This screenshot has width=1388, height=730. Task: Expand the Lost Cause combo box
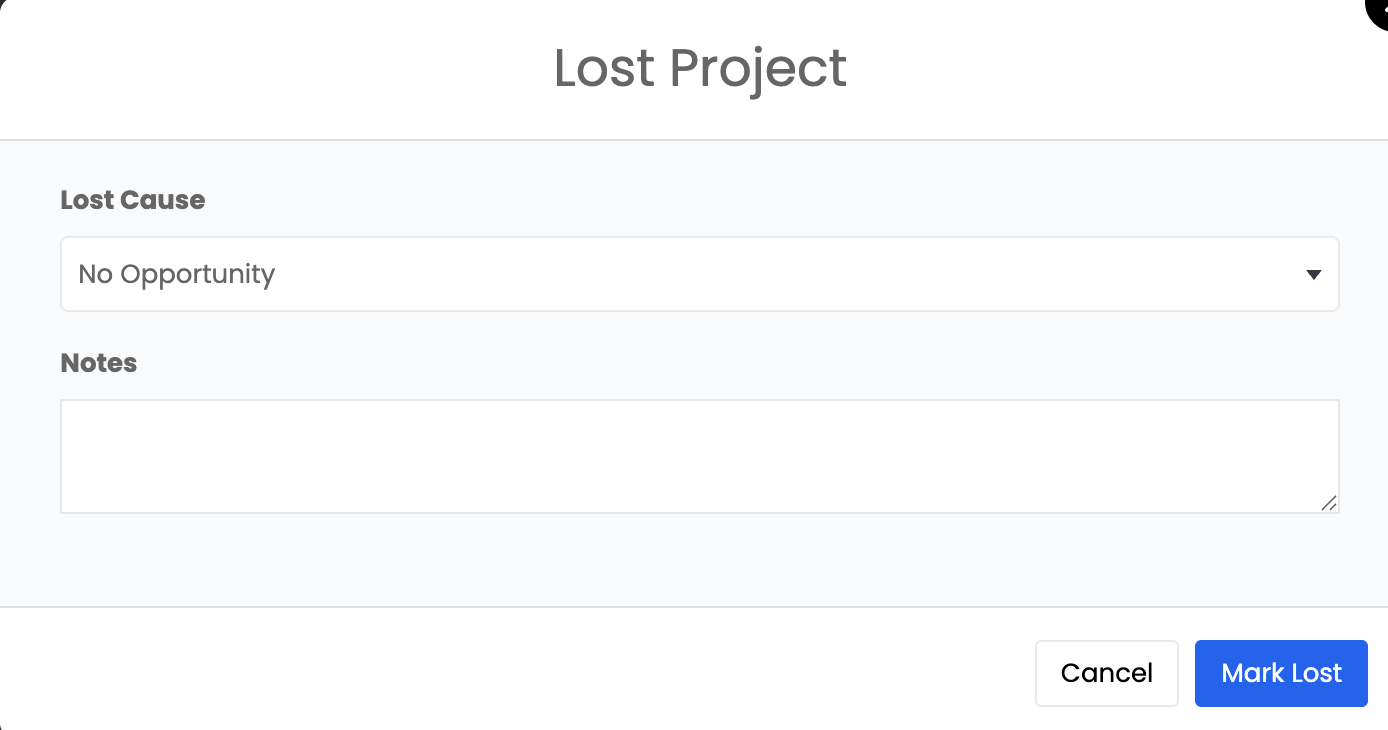(699, 274)
